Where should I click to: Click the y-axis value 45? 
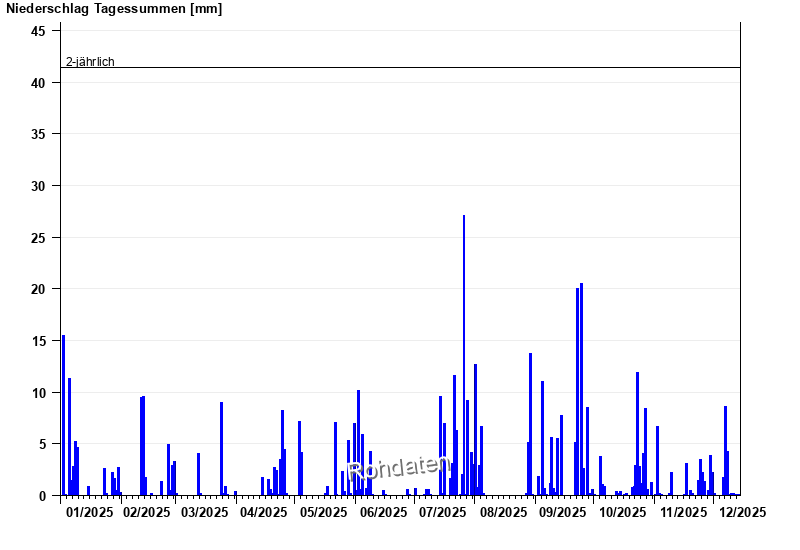(x=39, y=31)
